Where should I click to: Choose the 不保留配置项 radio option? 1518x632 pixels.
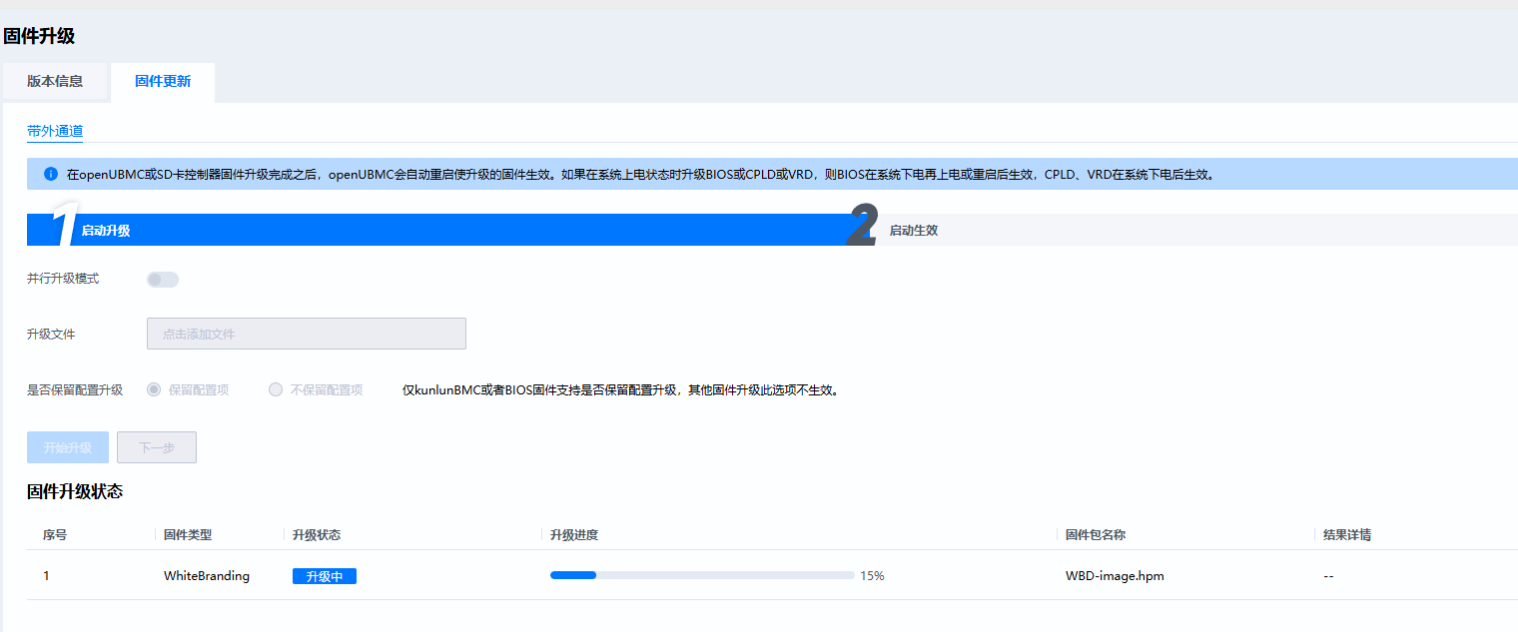(276, 390)
